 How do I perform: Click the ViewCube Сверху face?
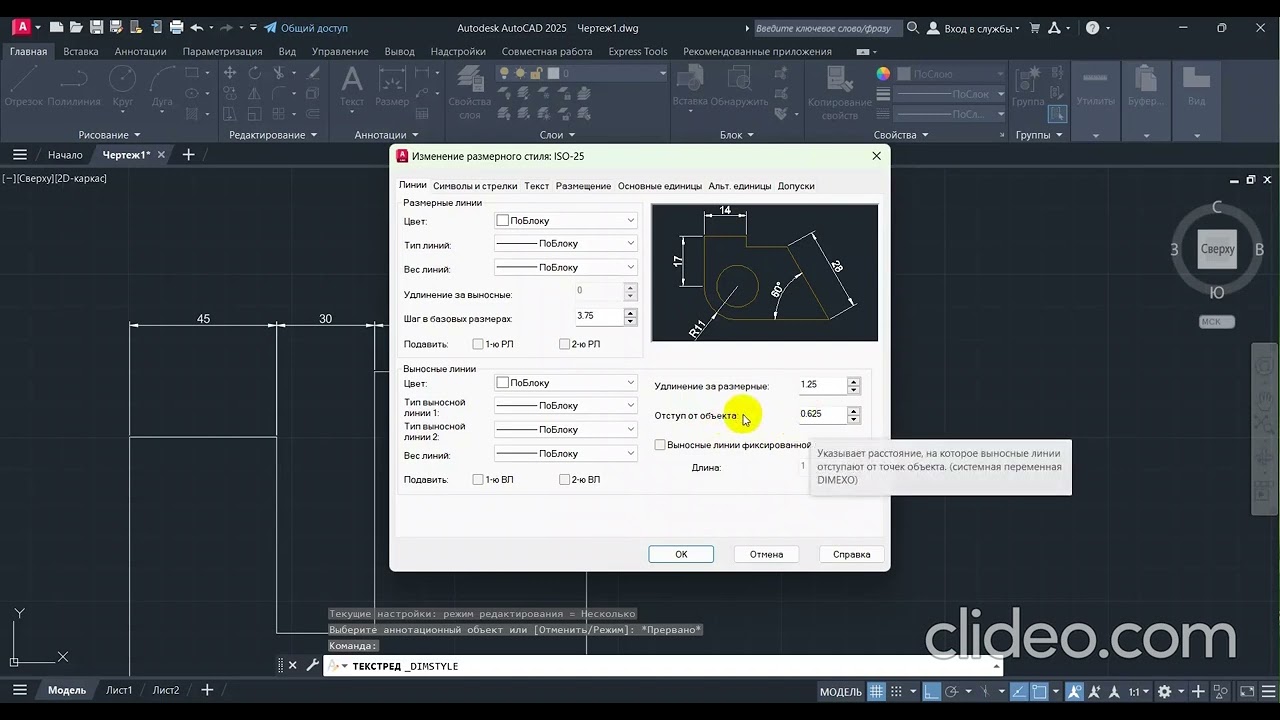tap(1217, 249)
